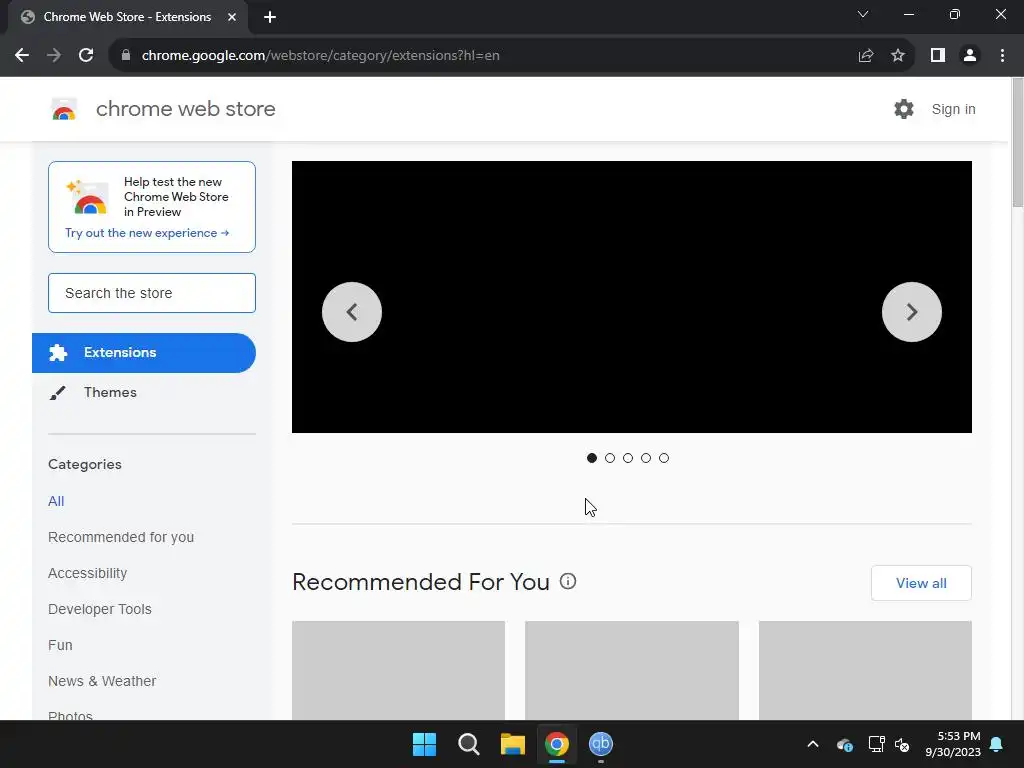This screenshot has height=768, width=1024.
Task: Open the notifications bell
Action: (x=997, y=744)
